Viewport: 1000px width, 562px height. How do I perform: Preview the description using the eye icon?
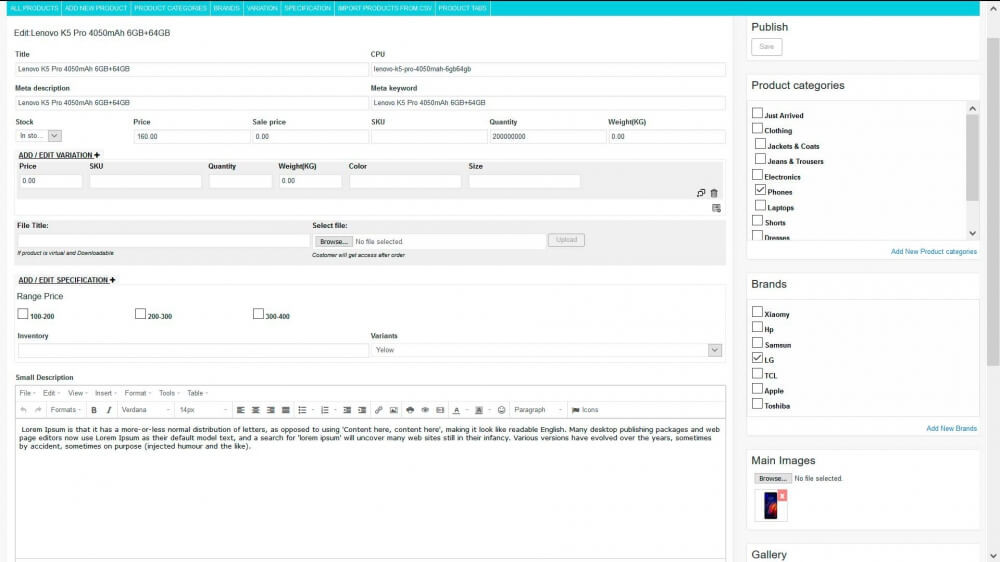(x=425, y=410)
